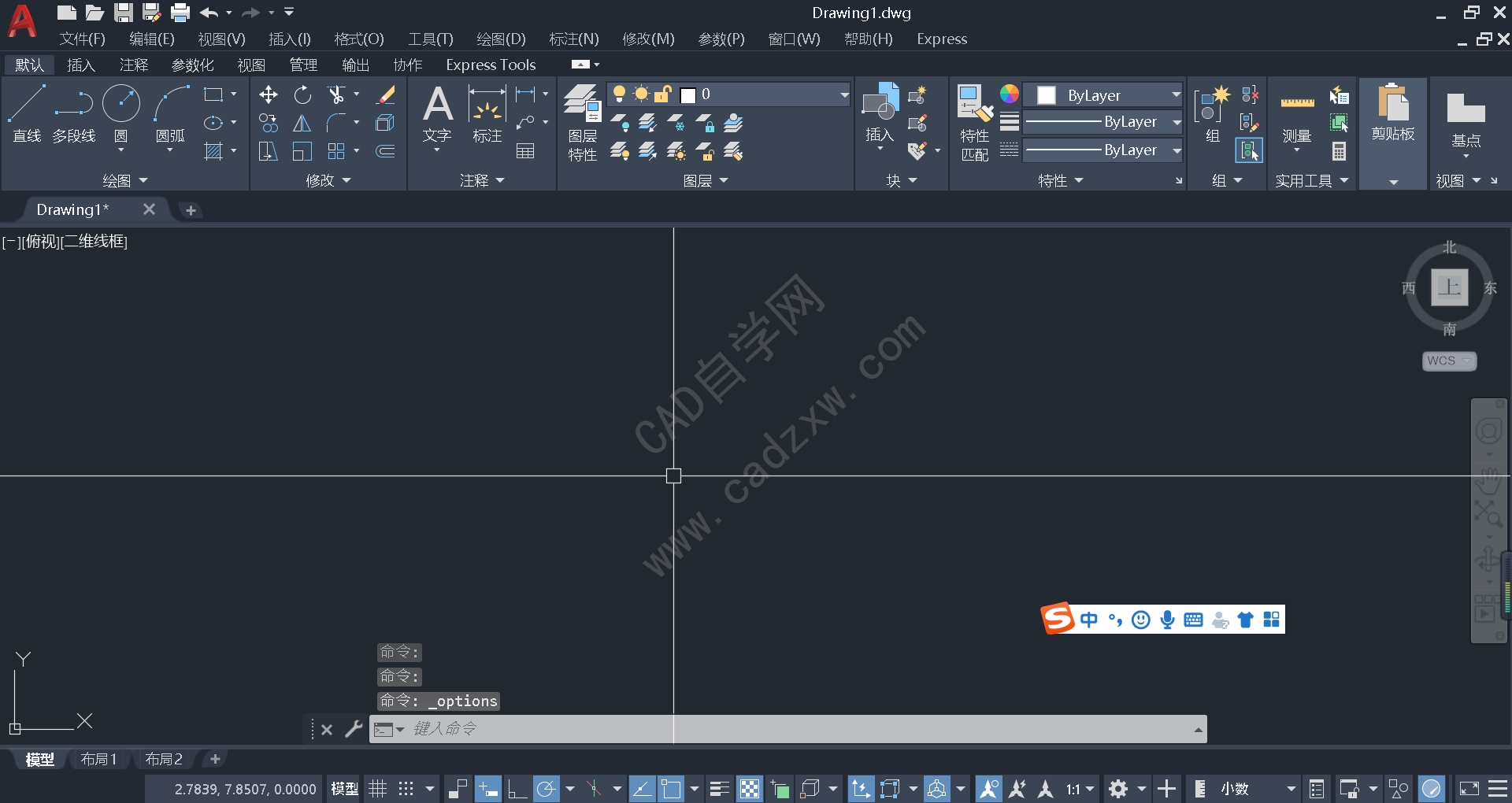Toggle lineweight display in status bar
Image resolution: width=1512 pixels, height=803 pixels.
pyautogui.click(x=720, y=789)
